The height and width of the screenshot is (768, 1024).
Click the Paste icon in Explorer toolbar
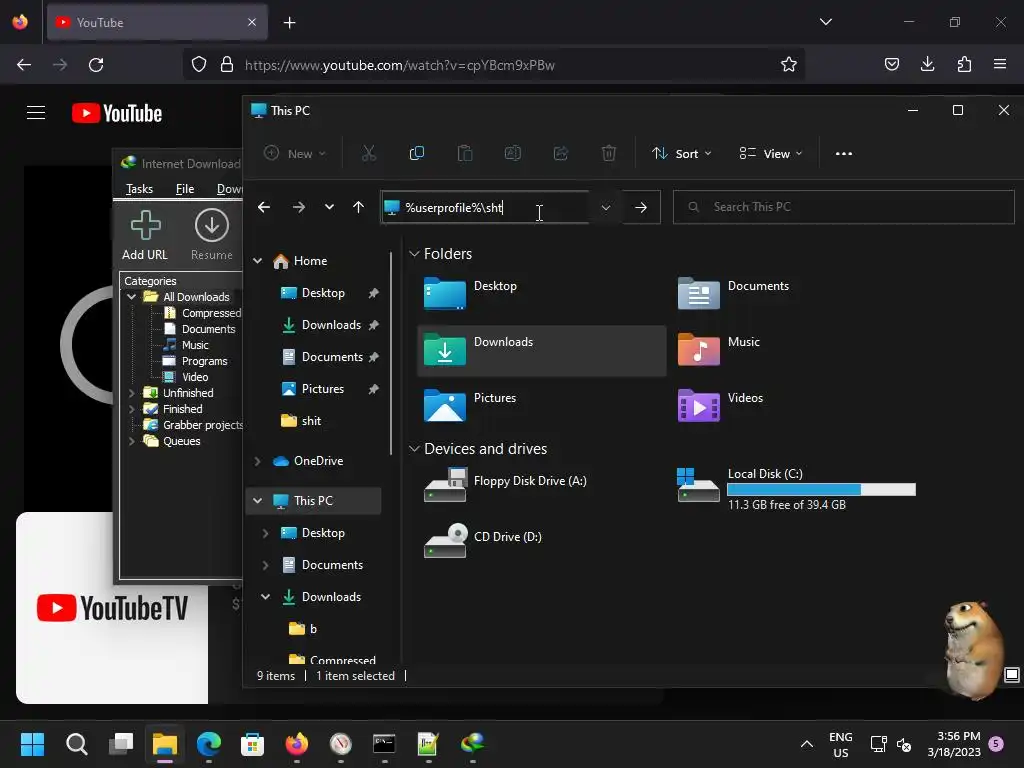click(x=465, y=153)
